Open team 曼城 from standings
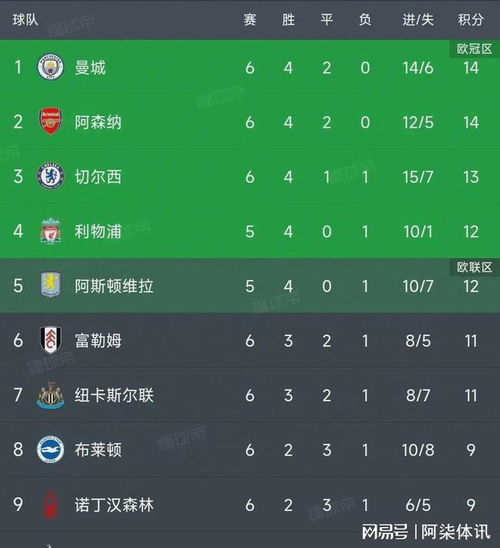 90,67
